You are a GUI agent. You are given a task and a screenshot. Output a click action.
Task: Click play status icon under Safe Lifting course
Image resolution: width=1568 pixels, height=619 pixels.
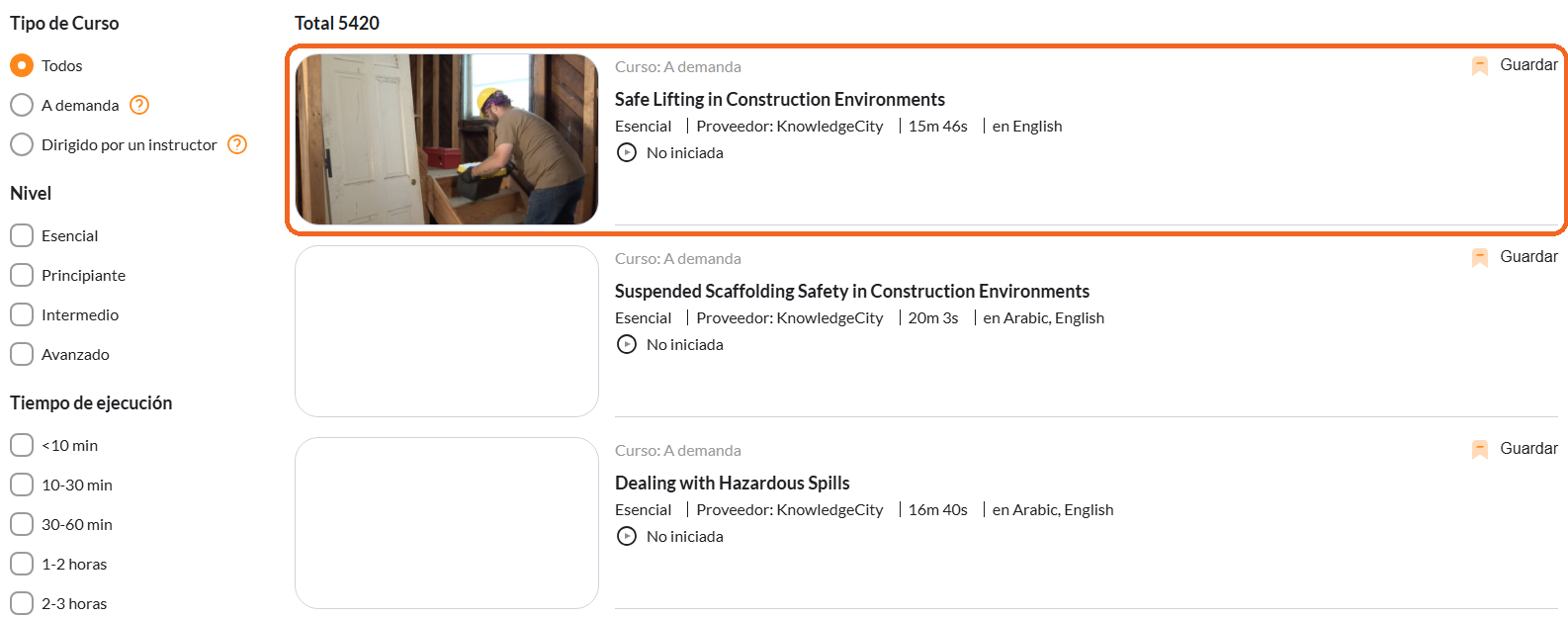coord(627,152)
